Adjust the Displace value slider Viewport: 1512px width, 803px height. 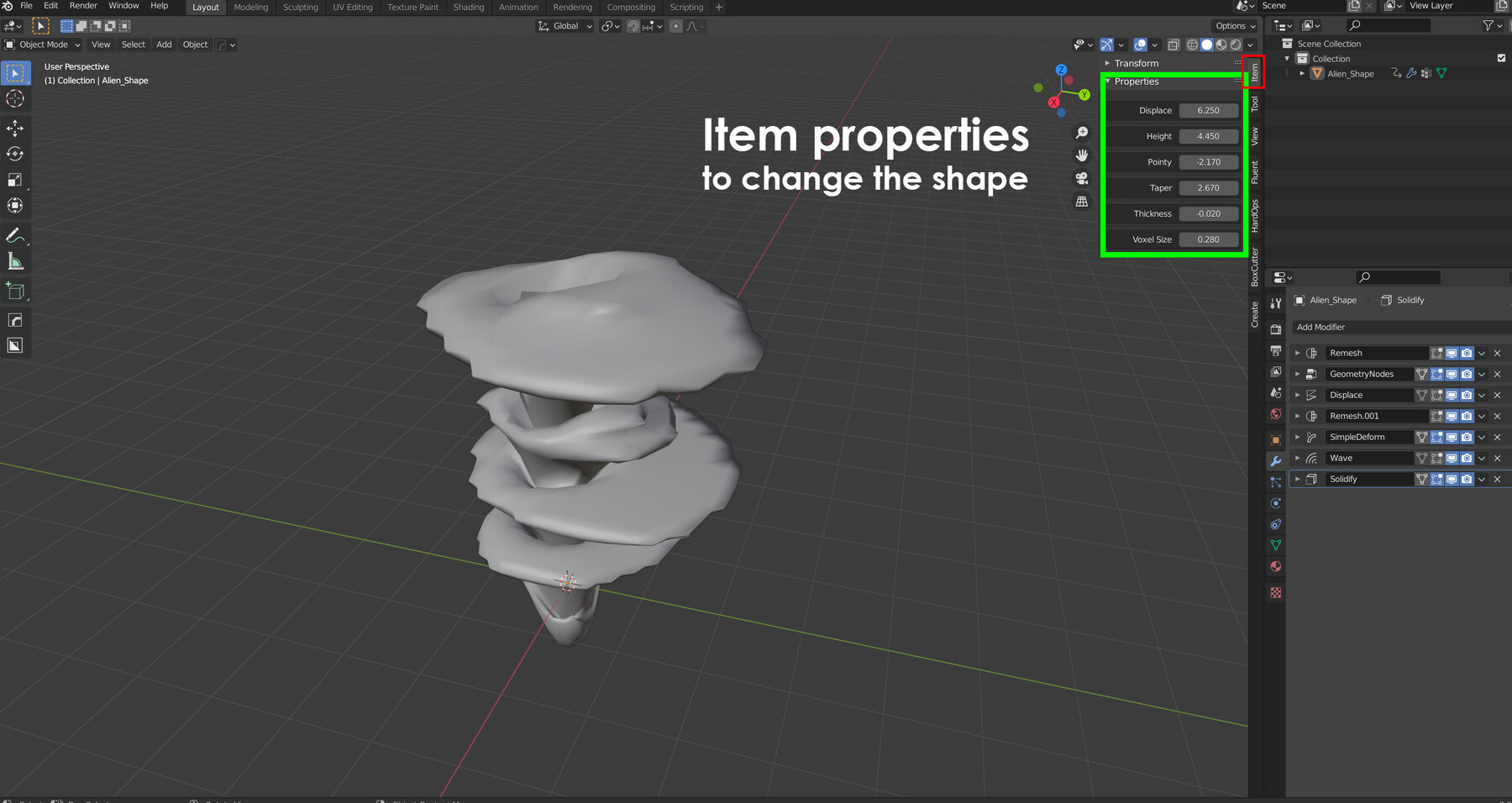point(1208,110)
